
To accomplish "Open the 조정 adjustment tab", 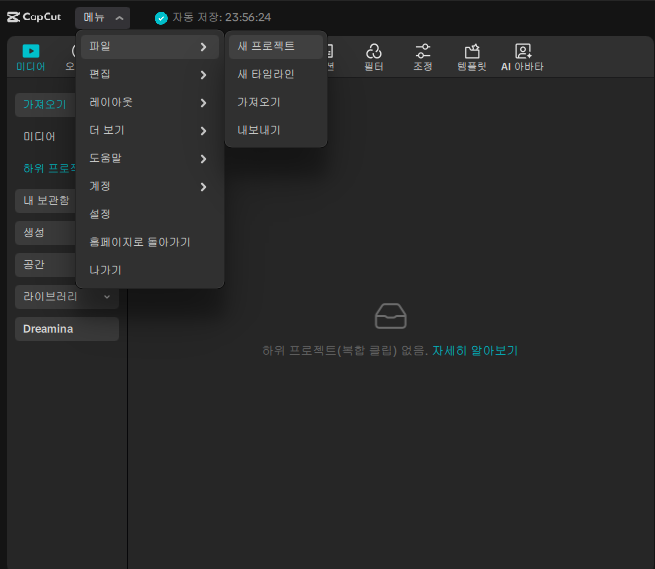I will point(423,57).
